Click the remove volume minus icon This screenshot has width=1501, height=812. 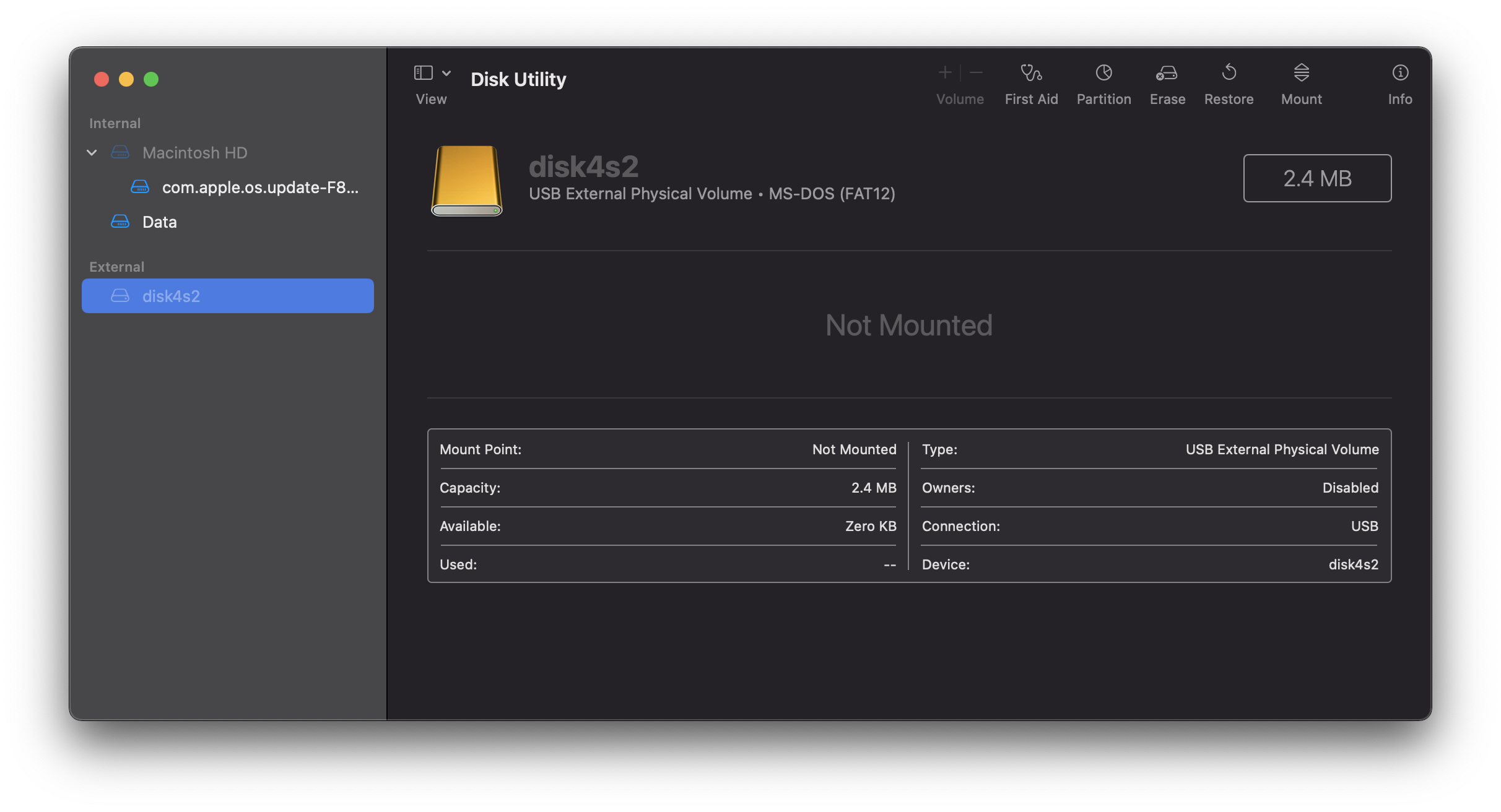click(976, 73)
